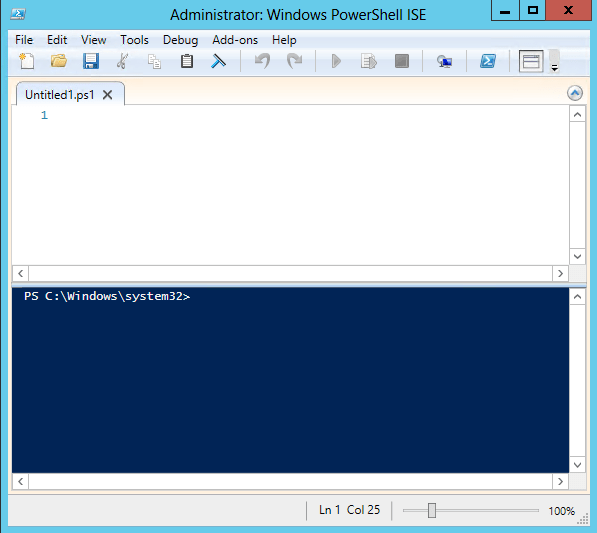
Task: Open the Debug menu
Action: (x=180, y=40)
